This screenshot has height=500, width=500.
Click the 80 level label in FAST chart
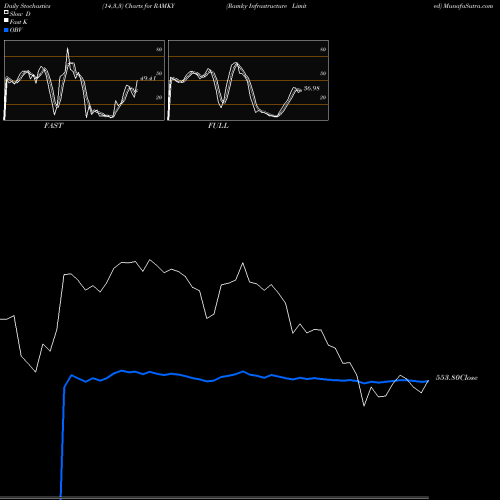159,49
